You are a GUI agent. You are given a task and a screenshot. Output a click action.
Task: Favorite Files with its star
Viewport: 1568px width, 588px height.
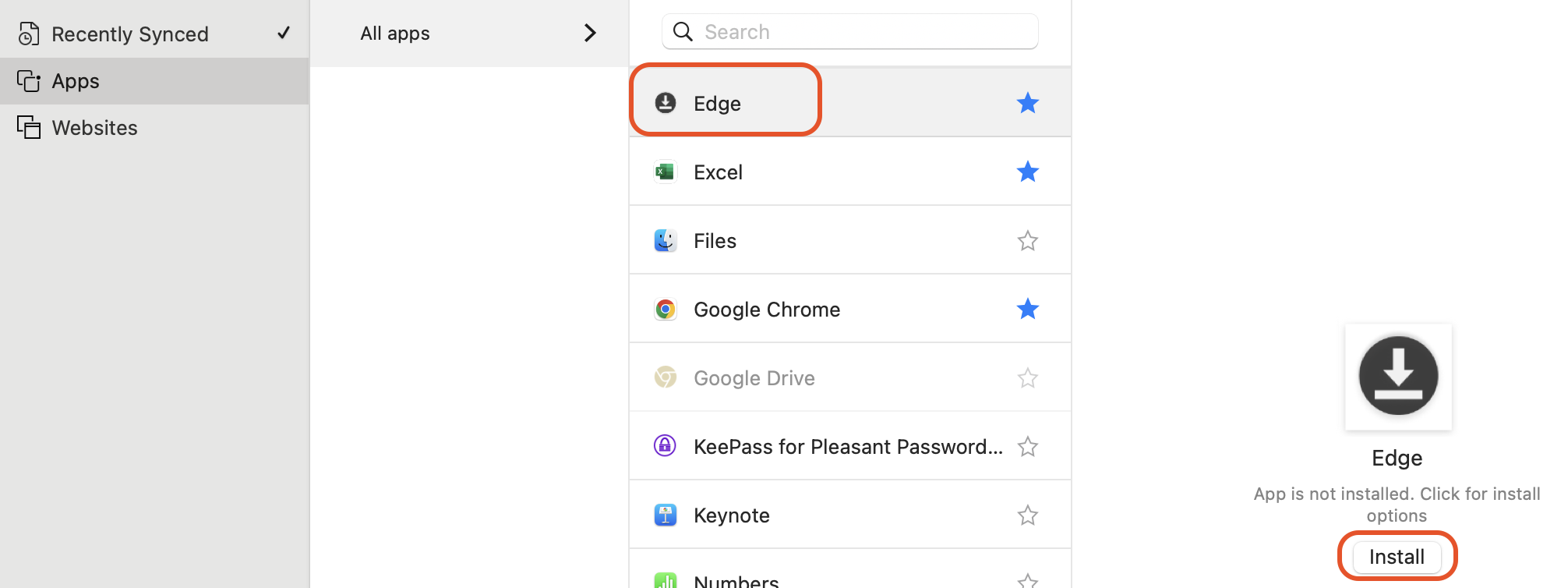[1027, 241]
